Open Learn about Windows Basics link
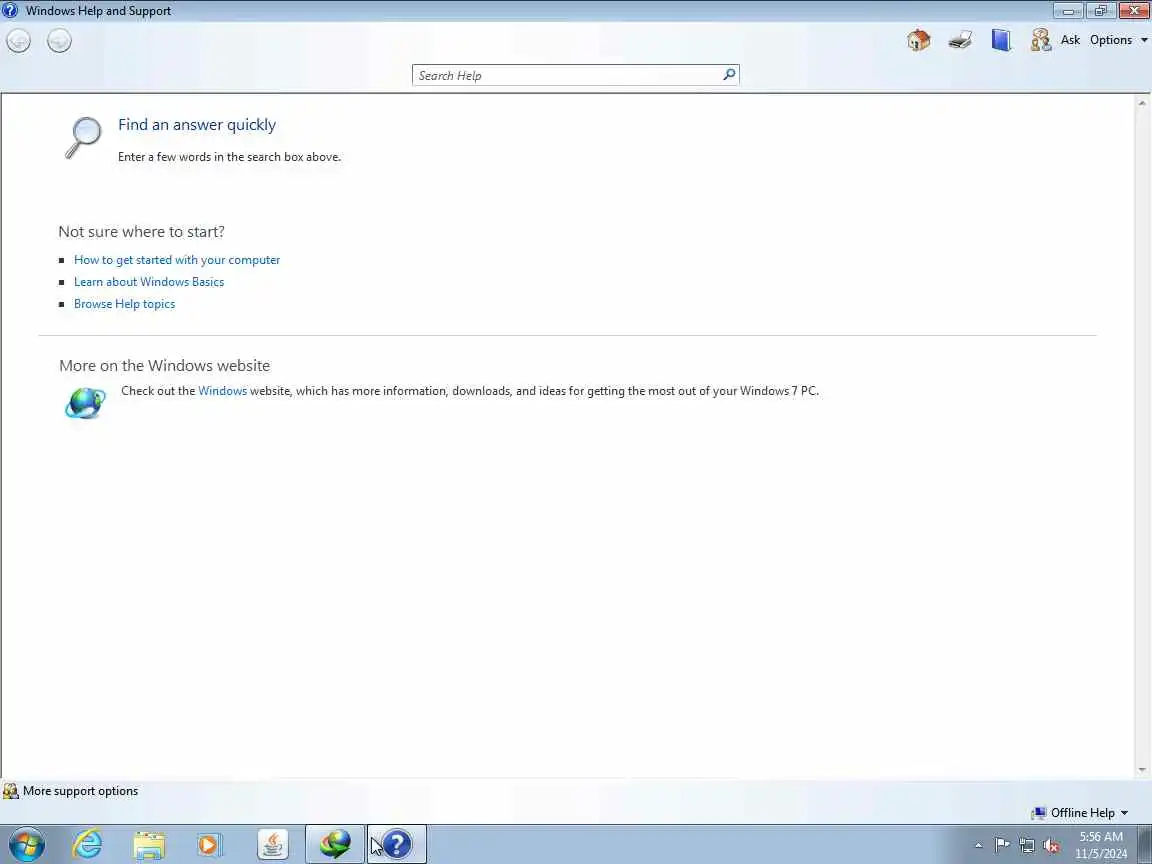 149,281
